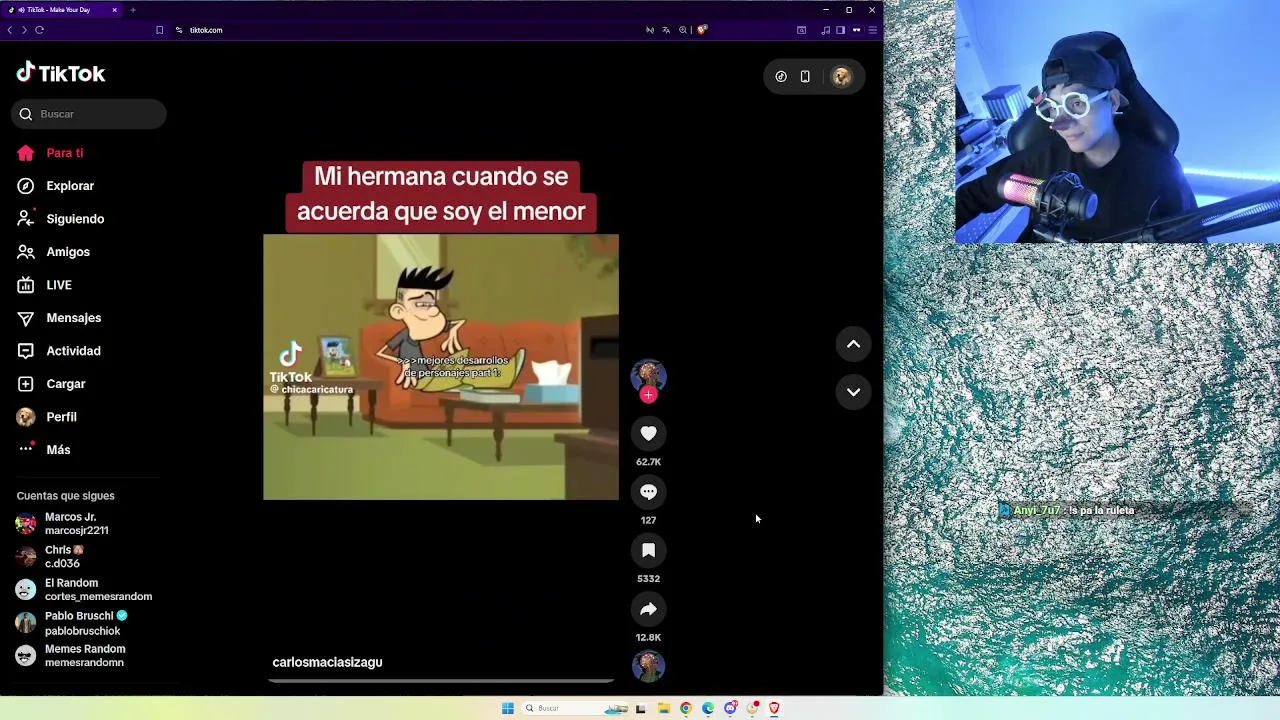This screenshot has width=1280, height=720.
Task: Go to the previous video with up arrow
Action: point(853,344)
